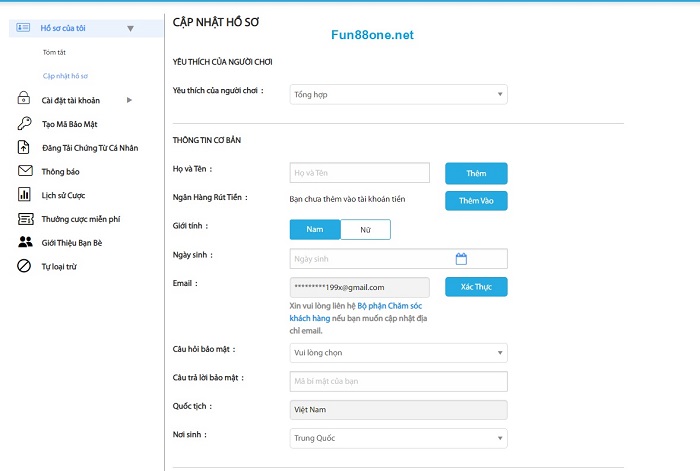Image resolution: width=700 pixels, height=471 pixels.
Task: Select Nữ gender option
Action: pyautogui.click(x=365, y=230)
